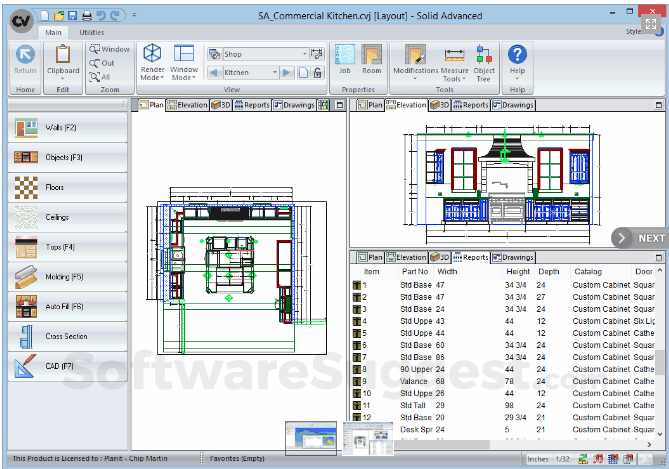
Task: Click the Width column header
Action: coord(447,271)
